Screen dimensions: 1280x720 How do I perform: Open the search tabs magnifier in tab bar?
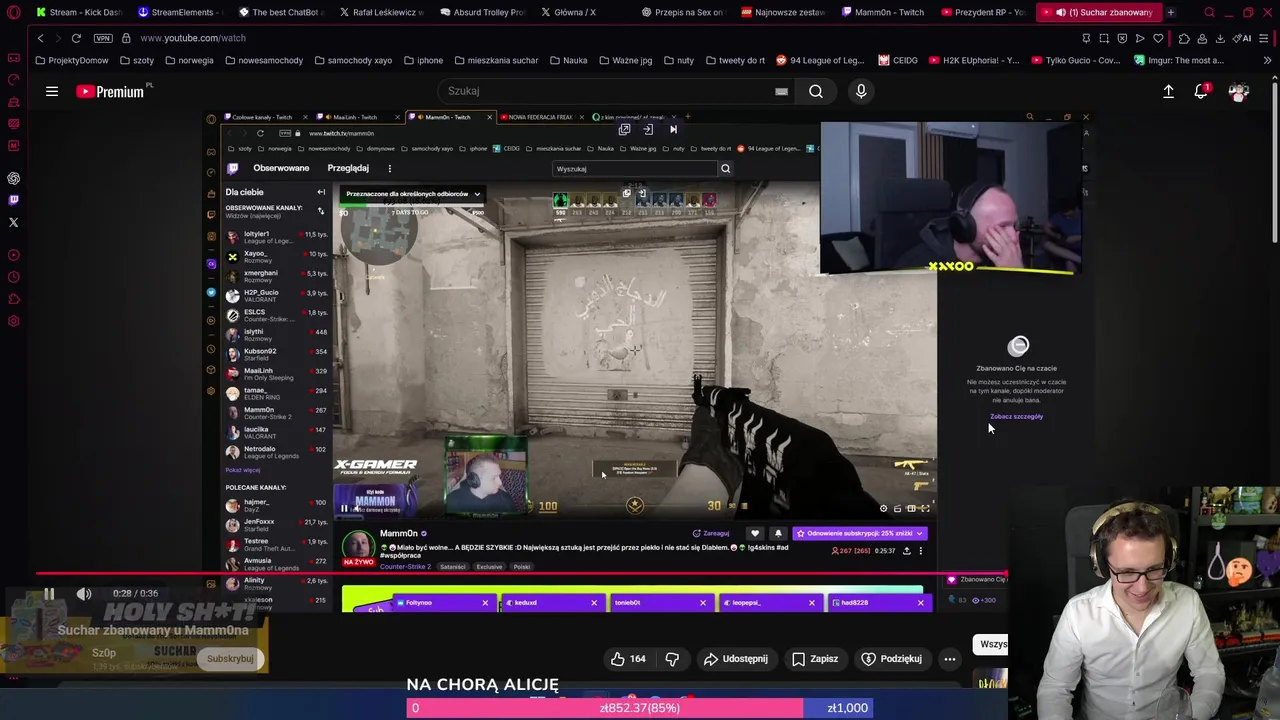pos(1209,12)
